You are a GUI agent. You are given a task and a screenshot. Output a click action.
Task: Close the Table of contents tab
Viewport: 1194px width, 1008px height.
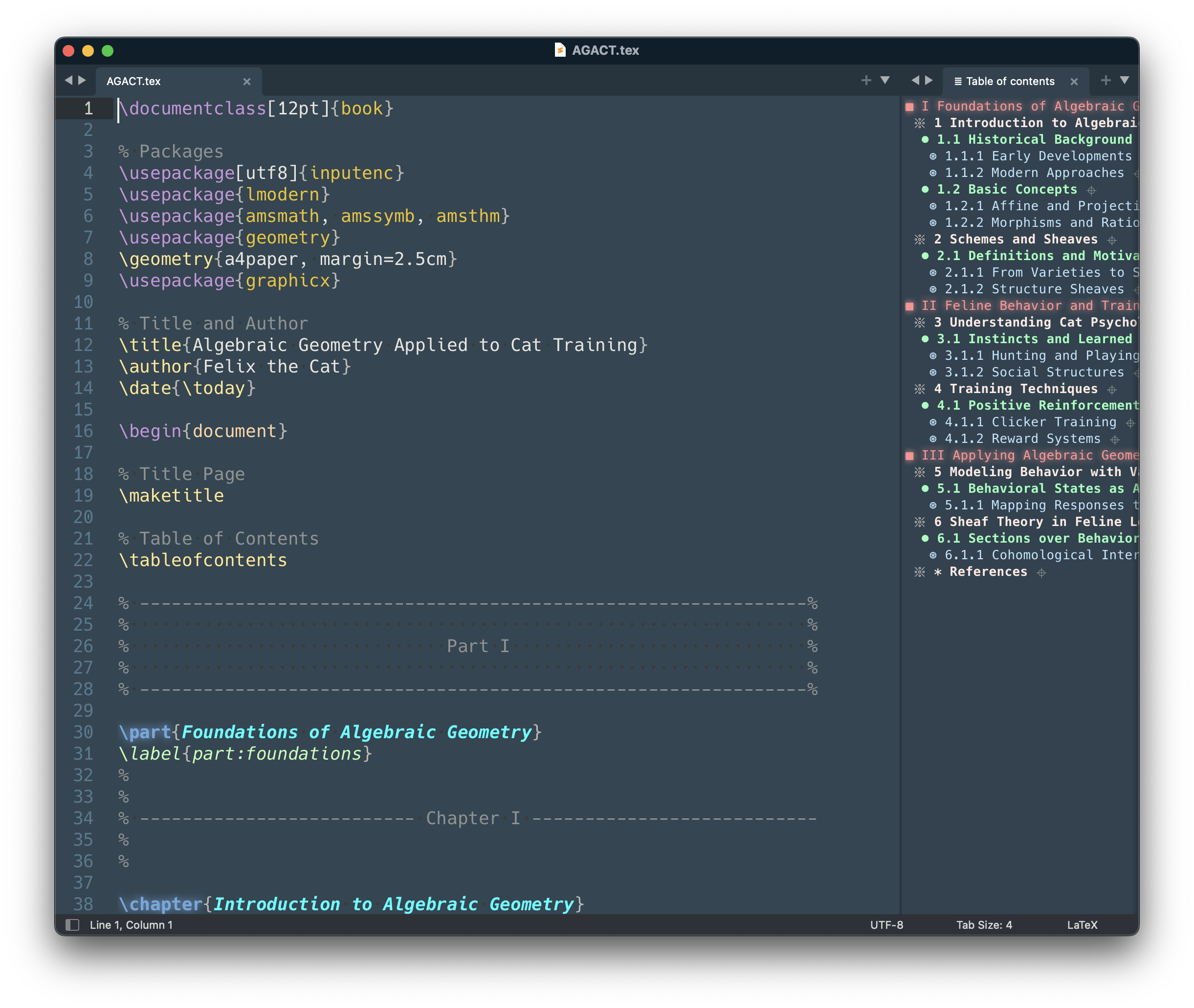coord(1073,82)
